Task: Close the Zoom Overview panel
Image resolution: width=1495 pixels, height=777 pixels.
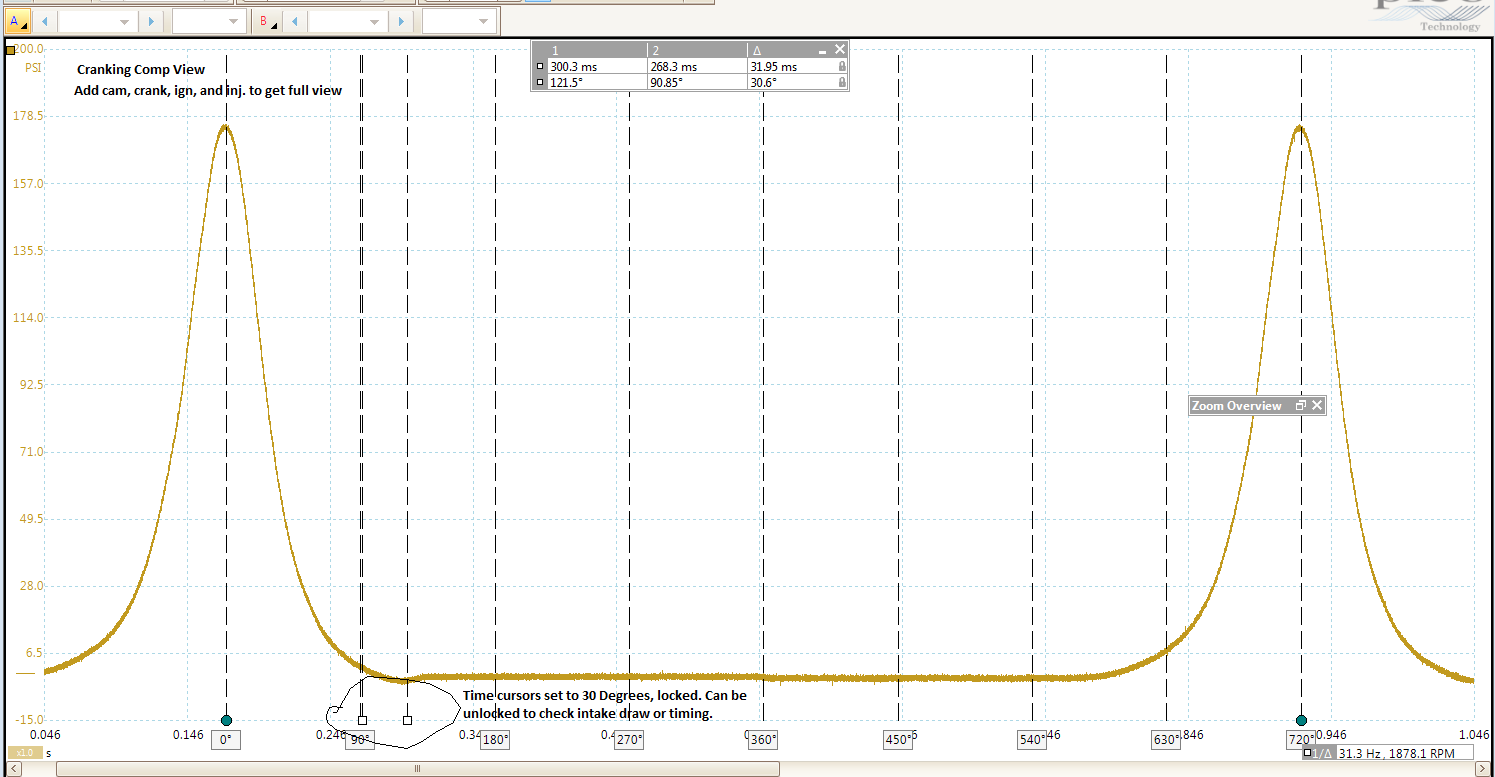Action: click(x=1317, y=406)
